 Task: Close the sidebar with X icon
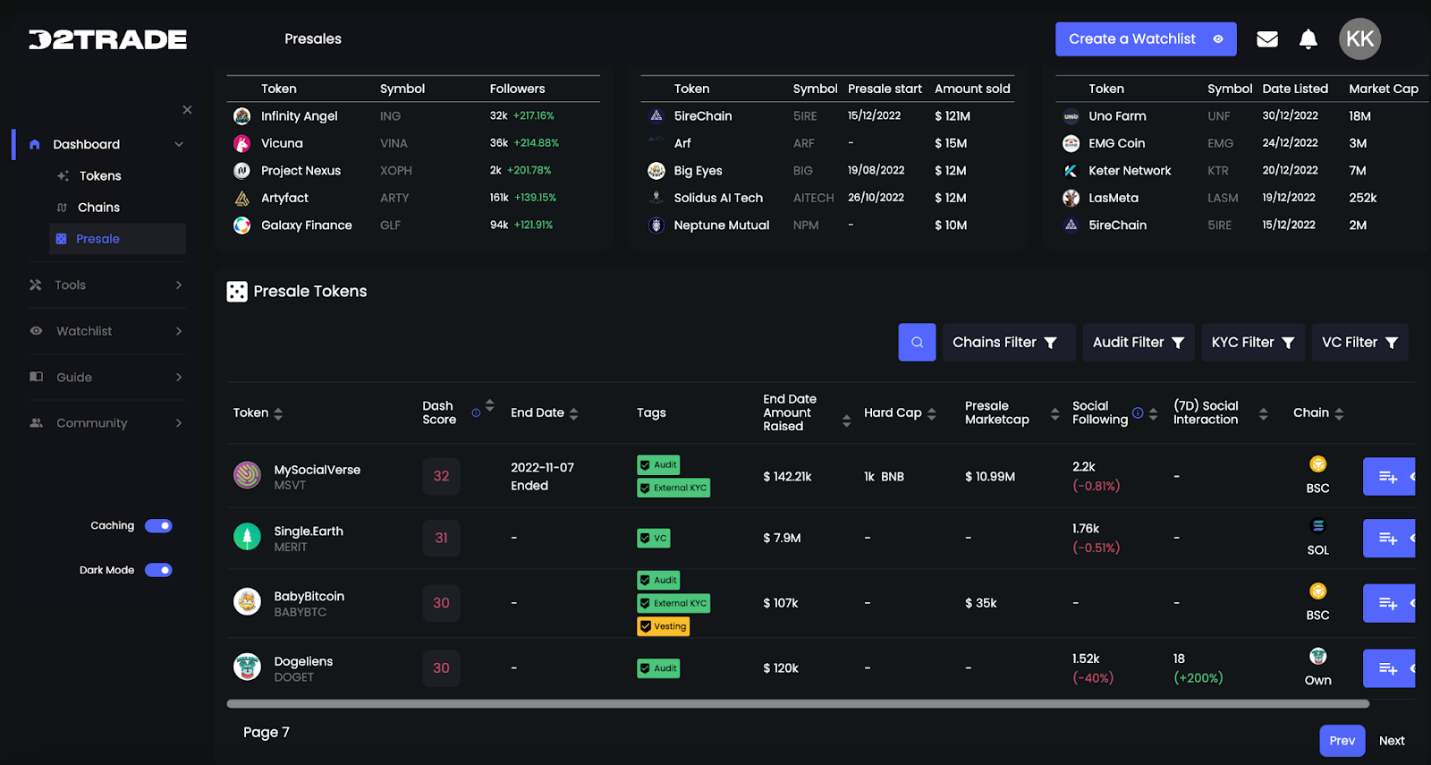tap(187, 110)
